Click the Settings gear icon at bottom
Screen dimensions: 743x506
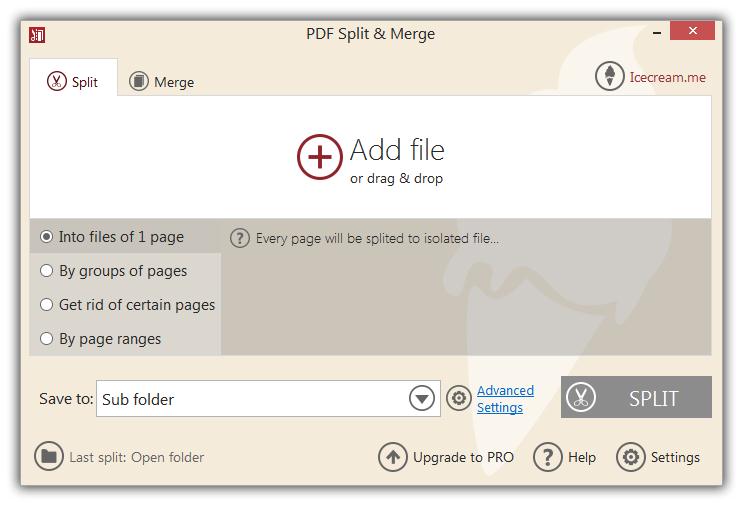(x=631, y=457)
